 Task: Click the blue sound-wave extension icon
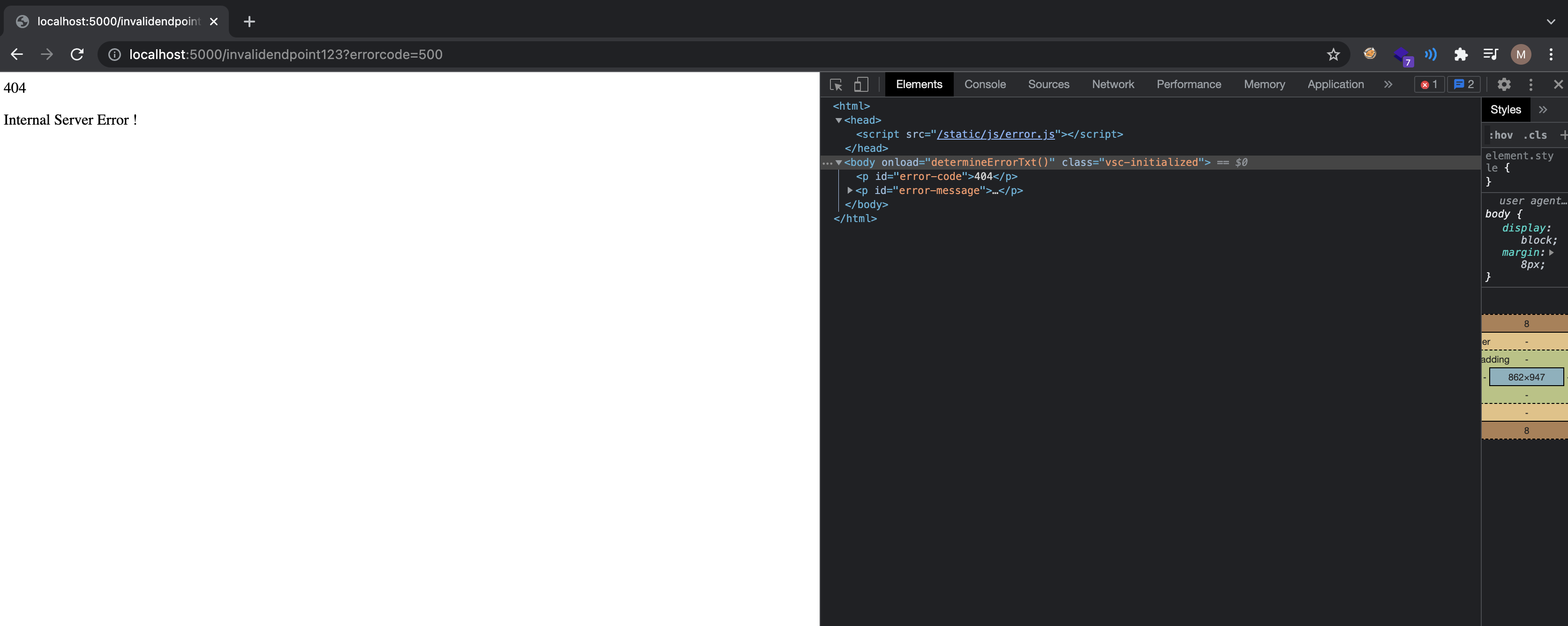[x=1431, y=55]
